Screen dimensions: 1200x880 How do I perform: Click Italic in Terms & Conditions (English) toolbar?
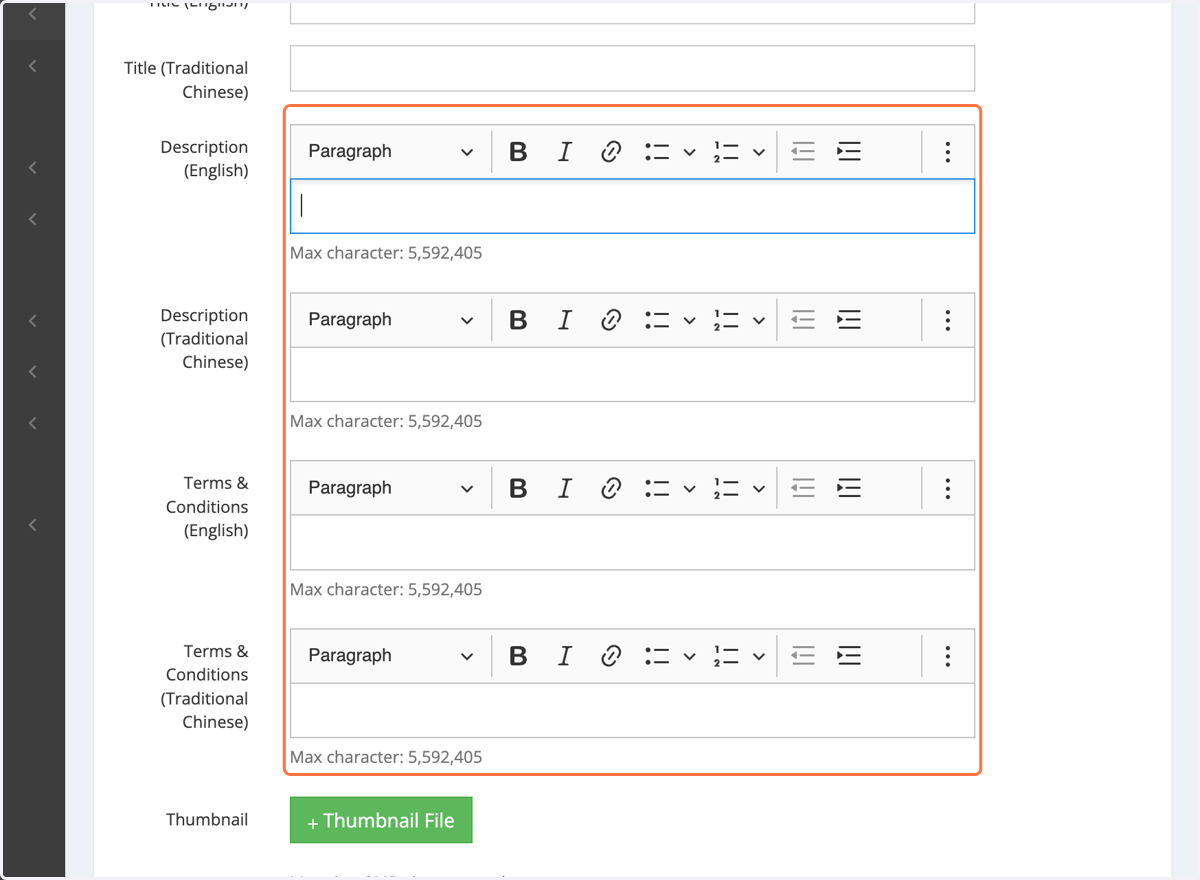coord(564,488)
